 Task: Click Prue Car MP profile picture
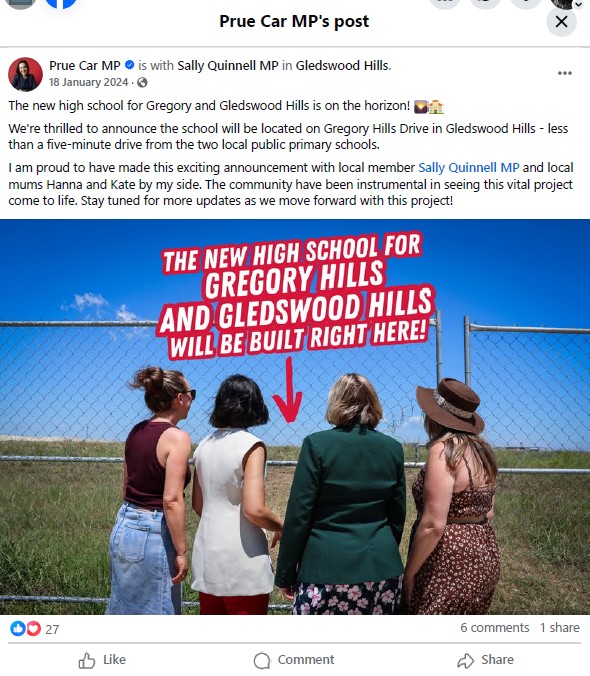coord(25,74)
